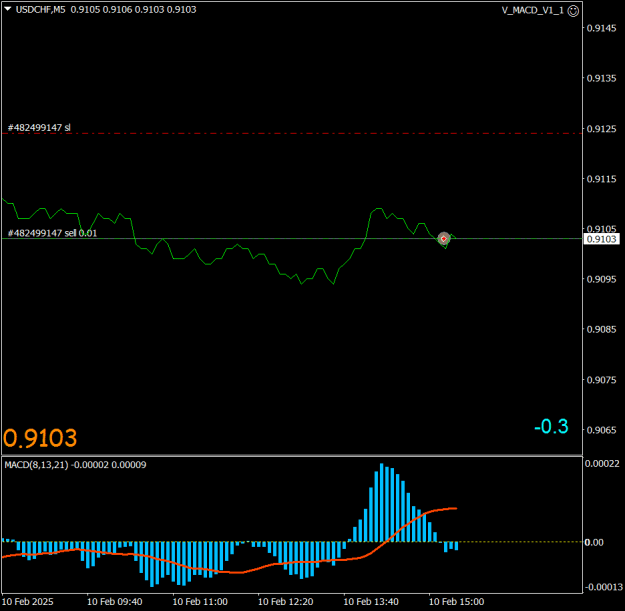
Task: Select the #482499147 sl stop loss label
Action: point(39,128)
